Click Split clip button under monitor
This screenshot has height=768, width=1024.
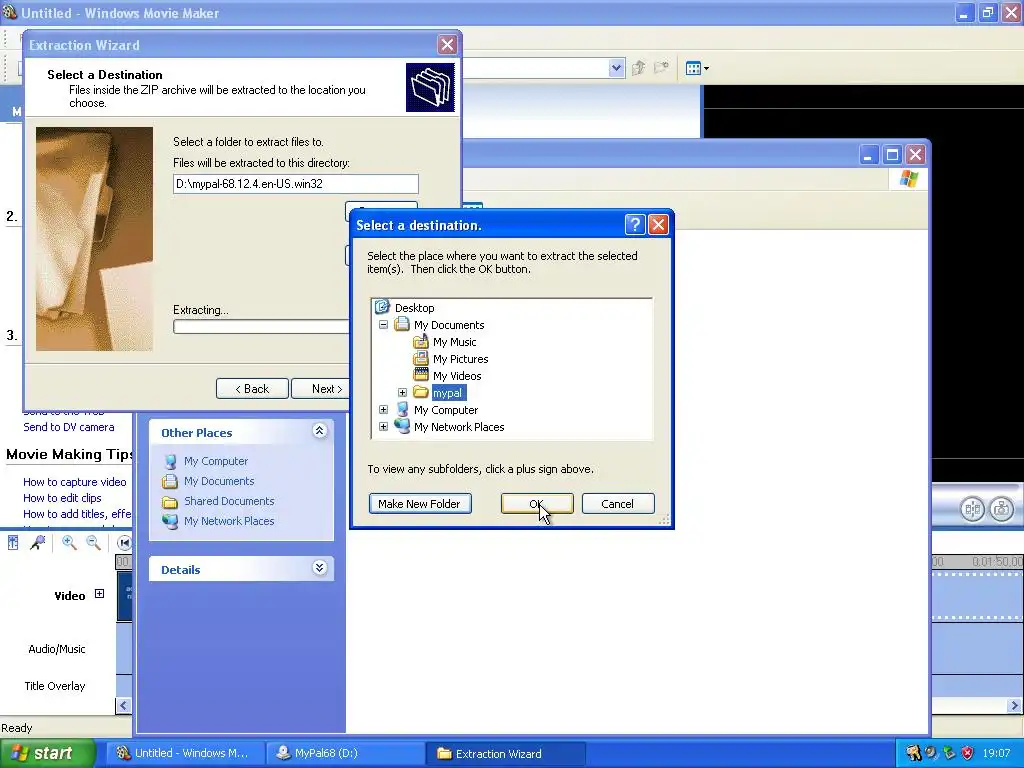(x=972, y=509)
